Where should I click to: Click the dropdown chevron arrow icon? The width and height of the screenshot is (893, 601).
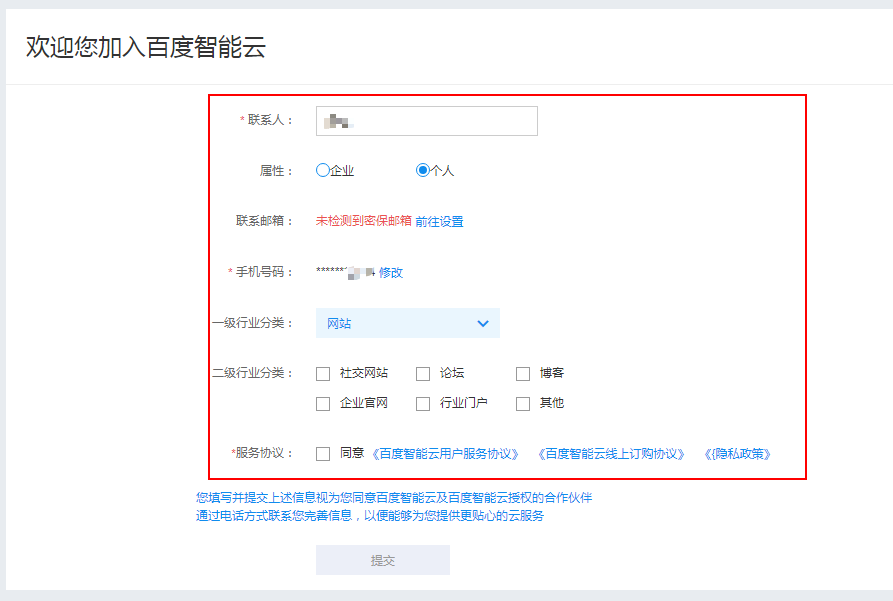tap(483, 324)
